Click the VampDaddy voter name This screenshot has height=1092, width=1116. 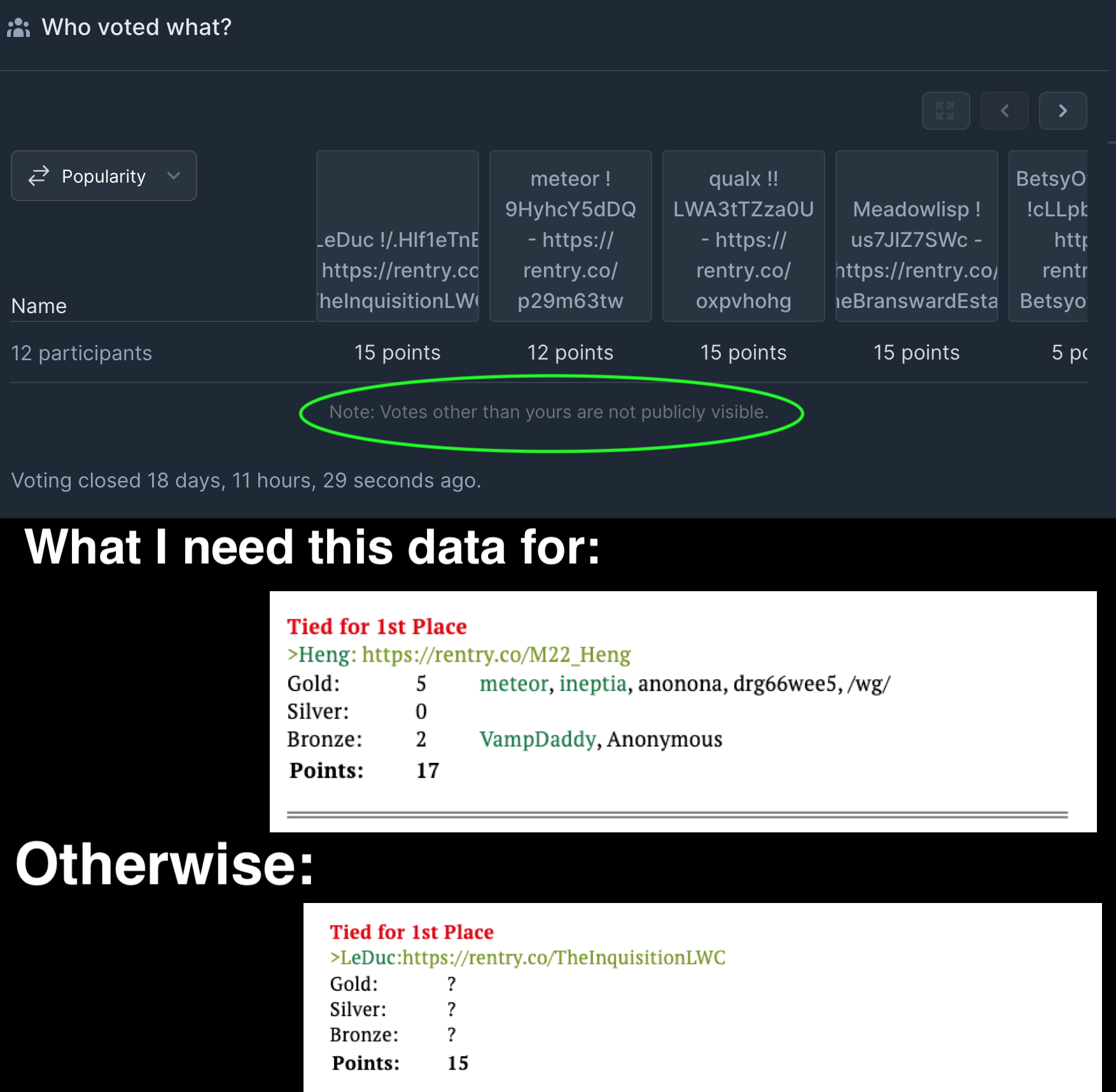click(x=538, y=739)
